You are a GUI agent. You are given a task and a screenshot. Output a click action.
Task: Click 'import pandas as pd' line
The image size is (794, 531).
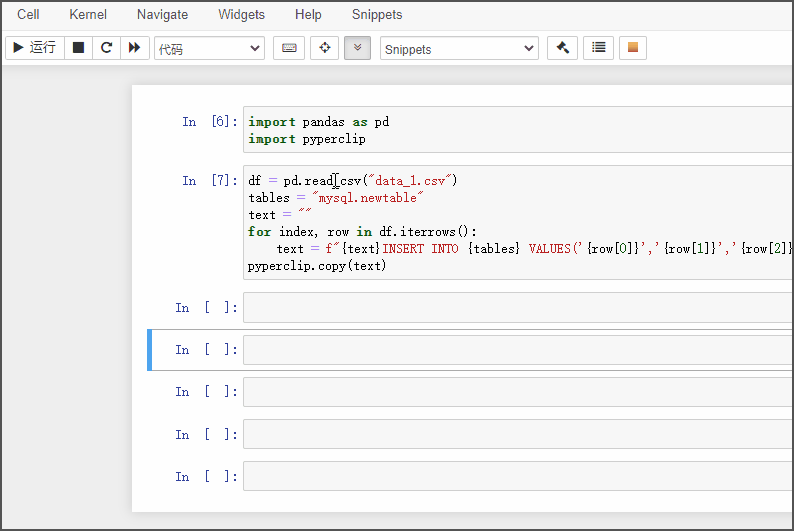pos(319,122)
